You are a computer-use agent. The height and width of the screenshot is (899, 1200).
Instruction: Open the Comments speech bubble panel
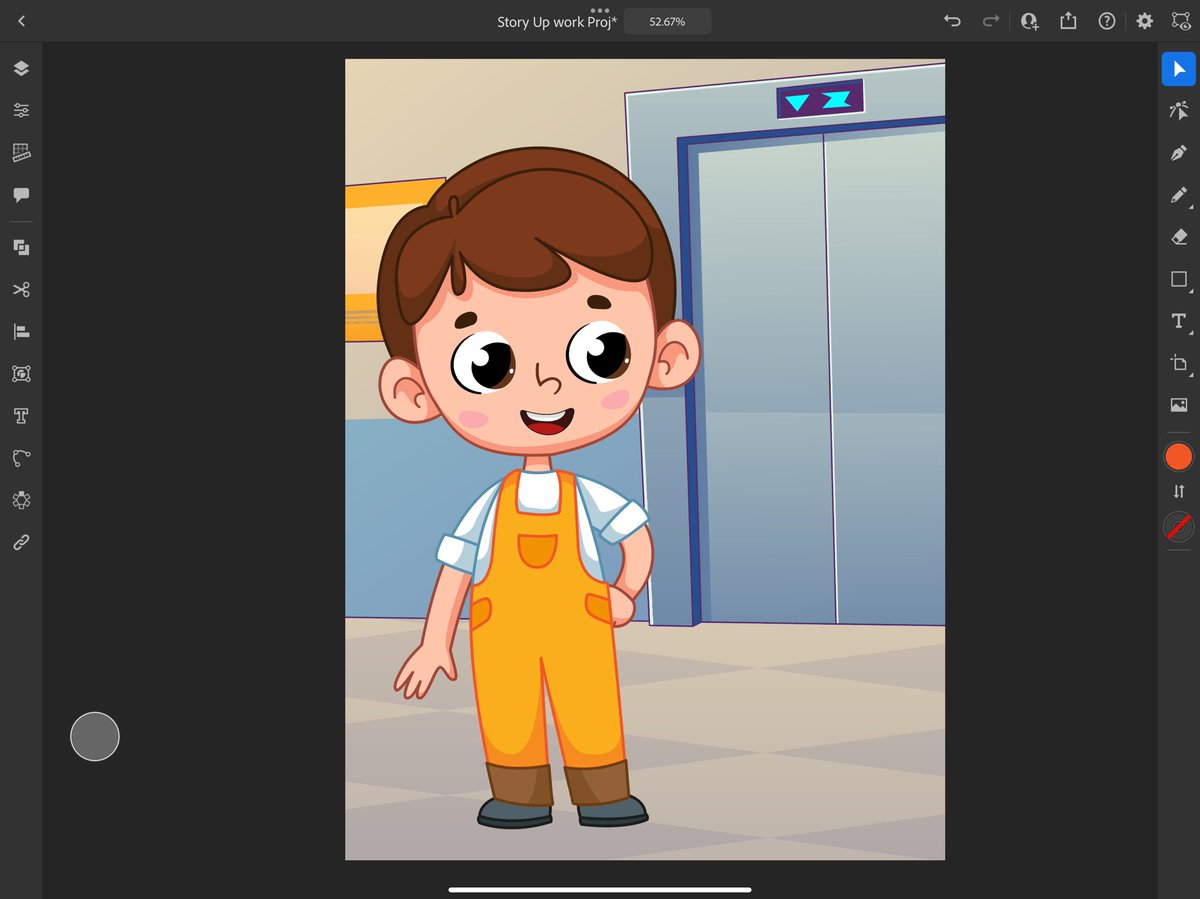pyautogui.click(x=21, y=195)
